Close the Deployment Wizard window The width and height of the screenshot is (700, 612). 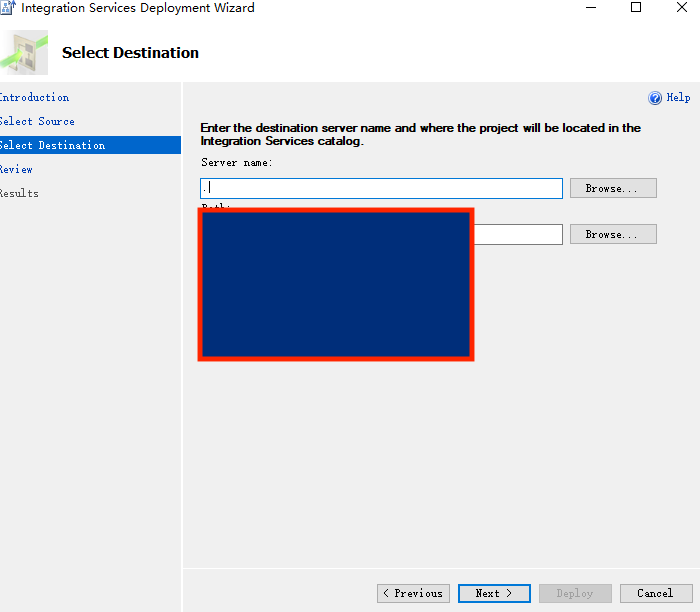[681, 8]
